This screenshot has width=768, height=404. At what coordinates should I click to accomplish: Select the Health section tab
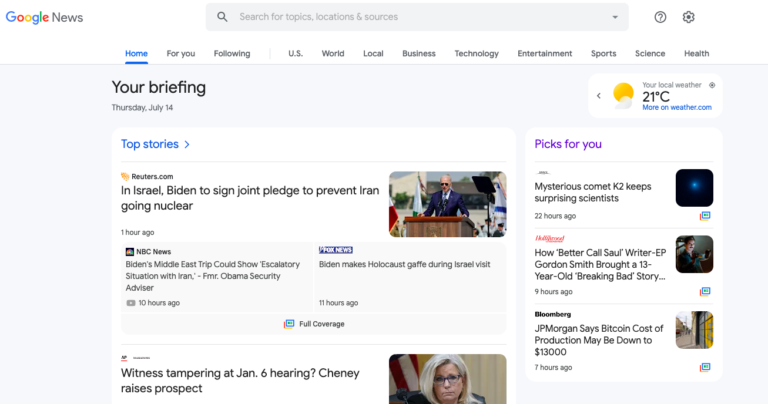(x=696, y=53)
